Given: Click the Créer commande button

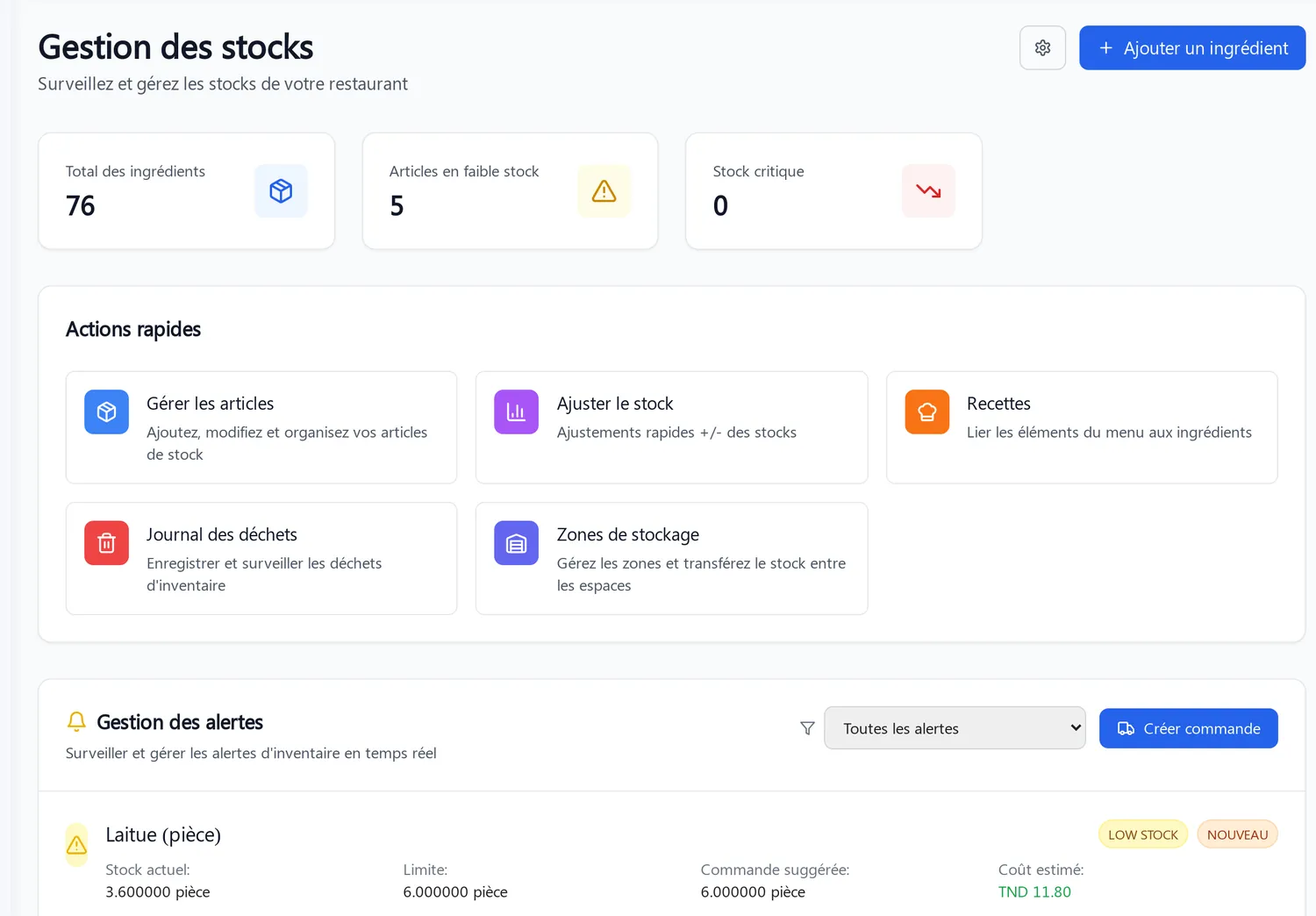Looking at the screenshot, I should coord(1188,728).
